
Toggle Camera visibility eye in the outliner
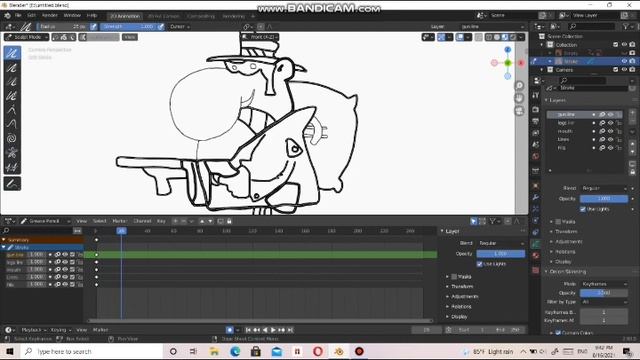coord(624,70)
